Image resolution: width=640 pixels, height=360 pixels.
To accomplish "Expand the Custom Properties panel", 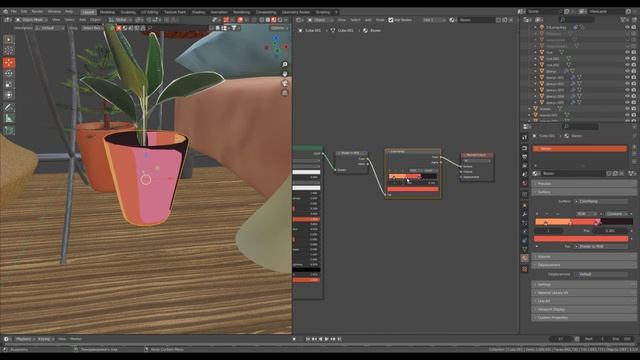I will tap(583, 318).
